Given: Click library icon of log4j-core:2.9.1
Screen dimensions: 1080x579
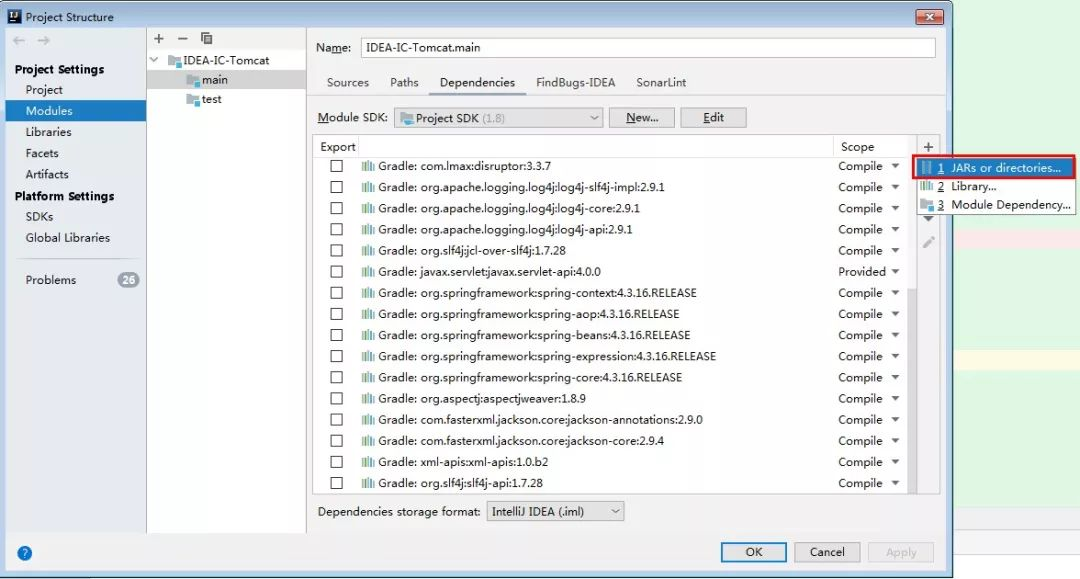Looking at the screenshot, I should [368, 208].
